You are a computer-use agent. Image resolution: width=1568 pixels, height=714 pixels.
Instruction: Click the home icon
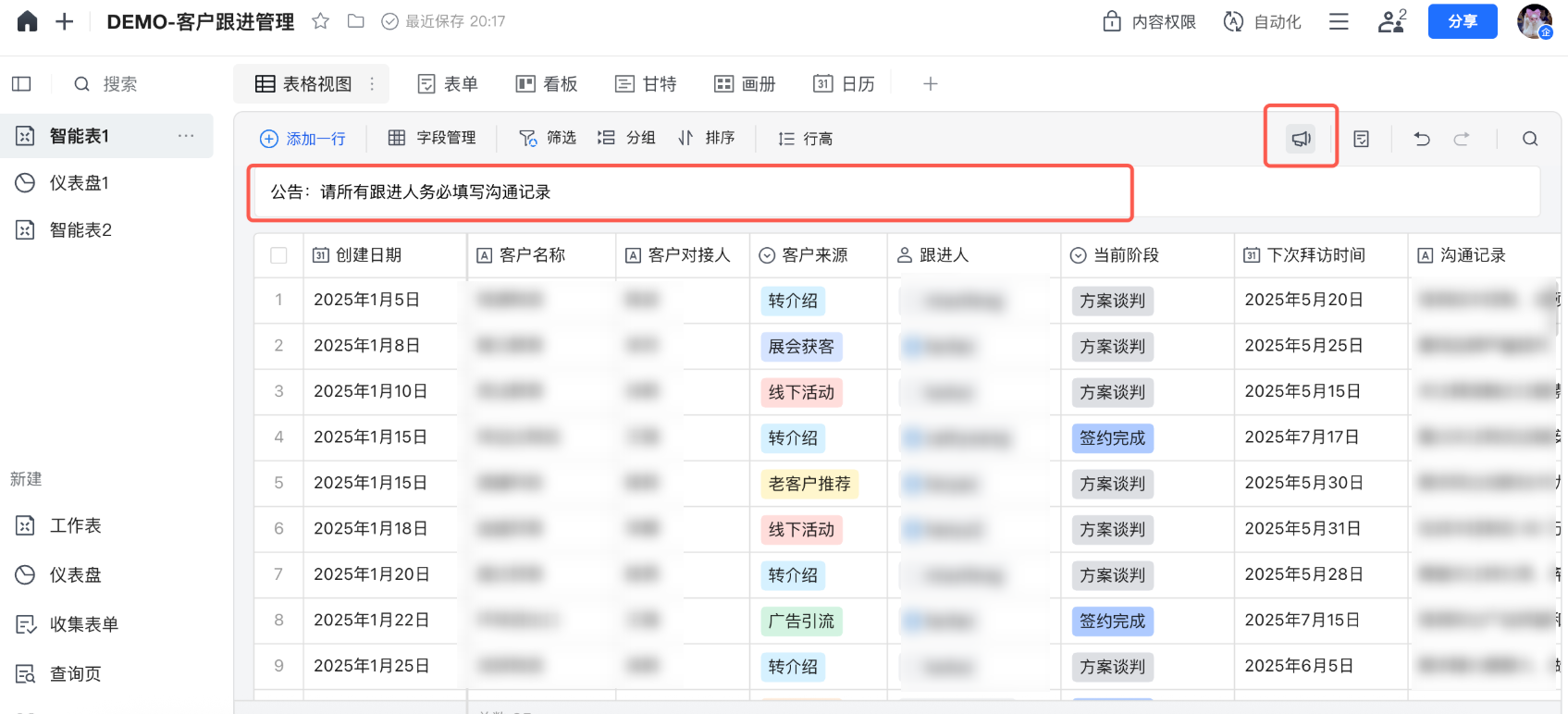pos(28,21)
